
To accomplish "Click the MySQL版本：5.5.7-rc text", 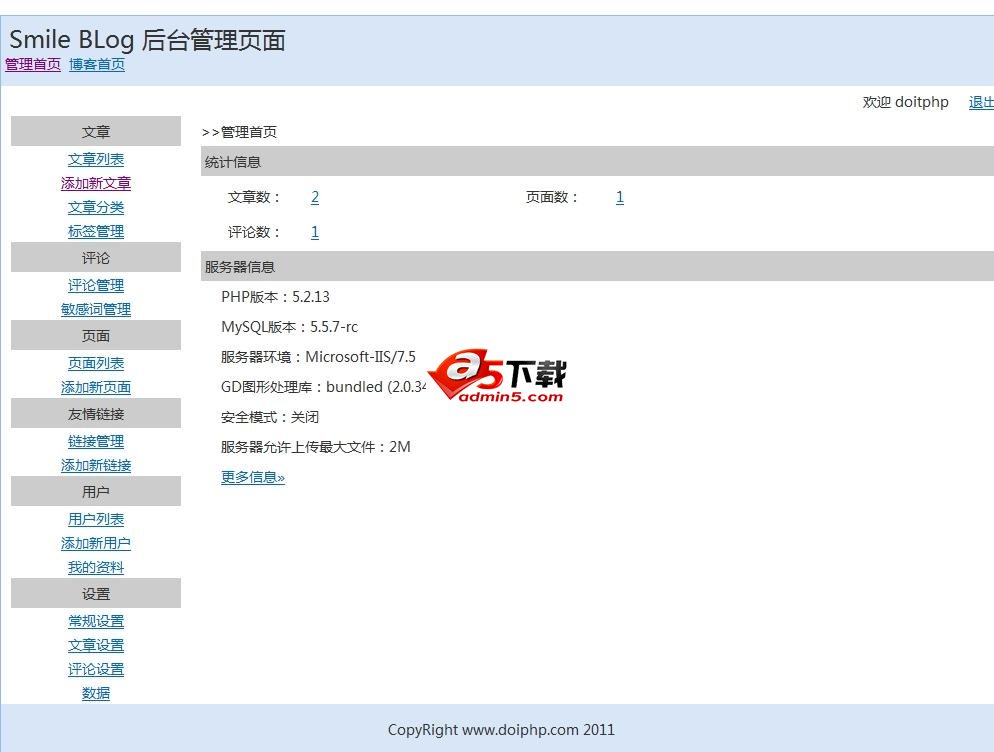I will pyautogui.click(x=289, y=327).
